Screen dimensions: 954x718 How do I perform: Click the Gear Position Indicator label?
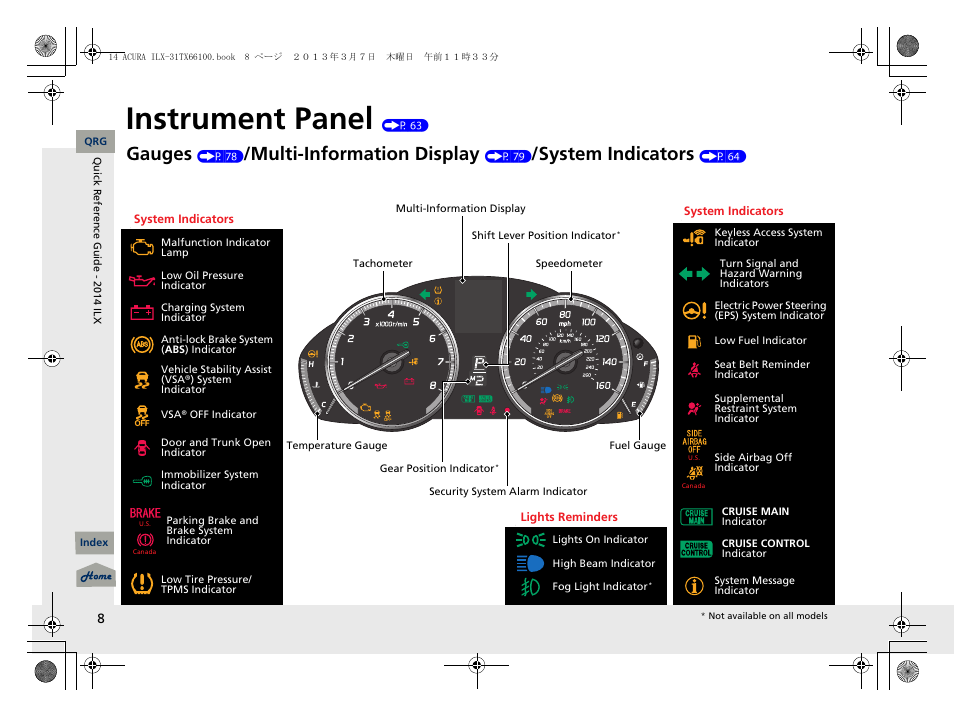(438, 468)
